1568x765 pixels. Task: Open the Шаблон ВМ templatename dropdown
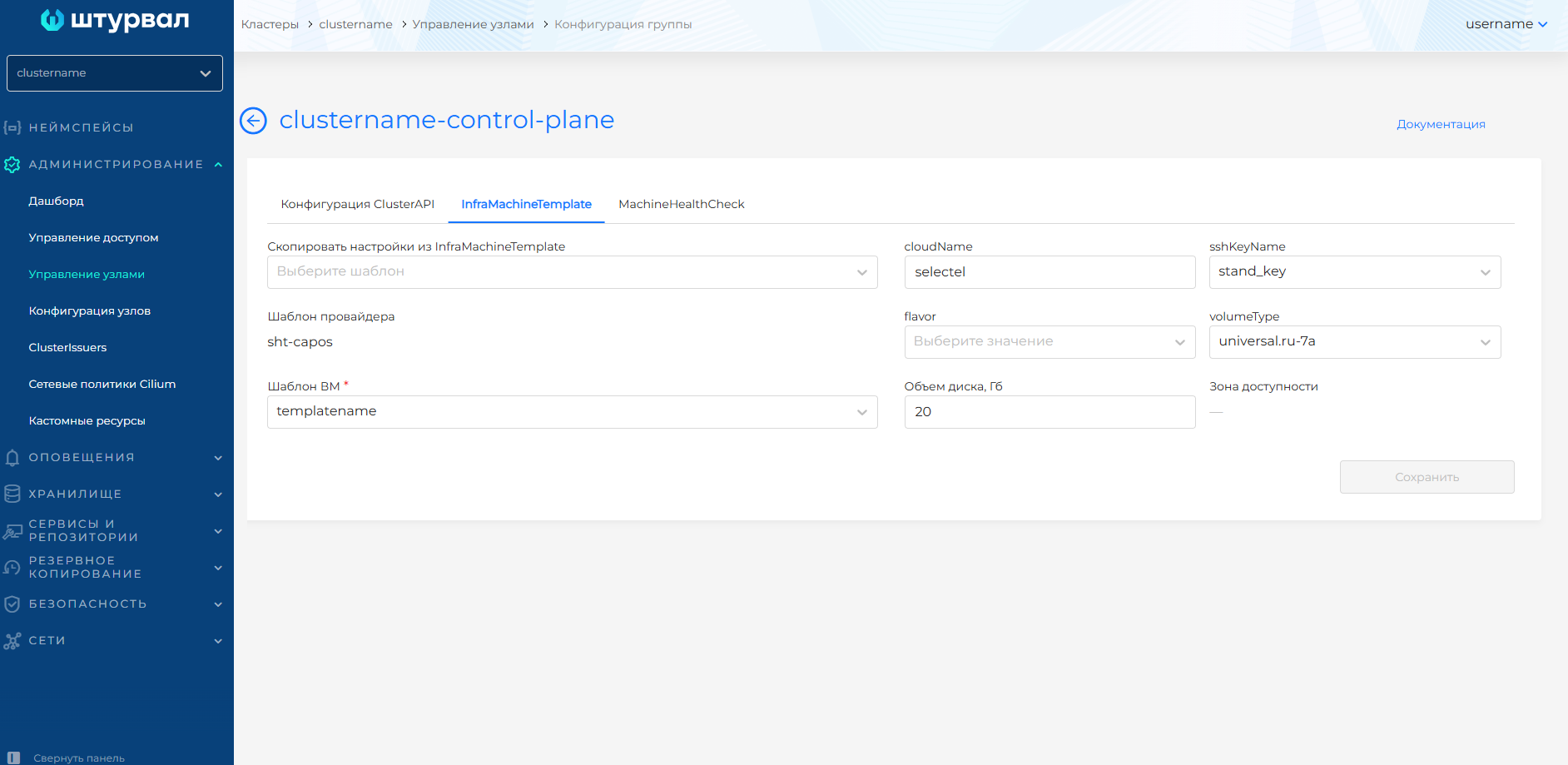click(572, 412)
